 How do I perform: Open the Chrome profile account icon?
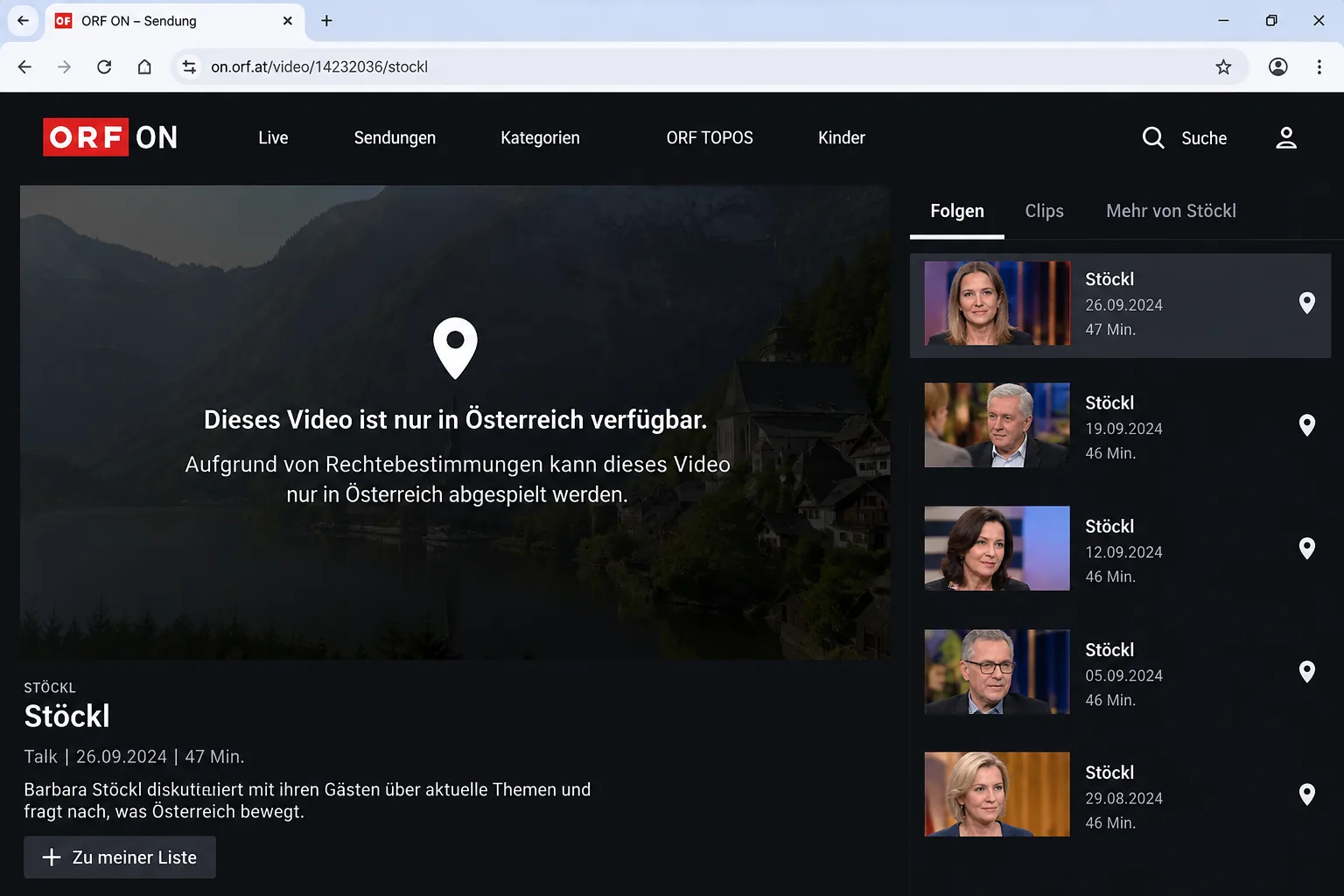point(1278,66)
